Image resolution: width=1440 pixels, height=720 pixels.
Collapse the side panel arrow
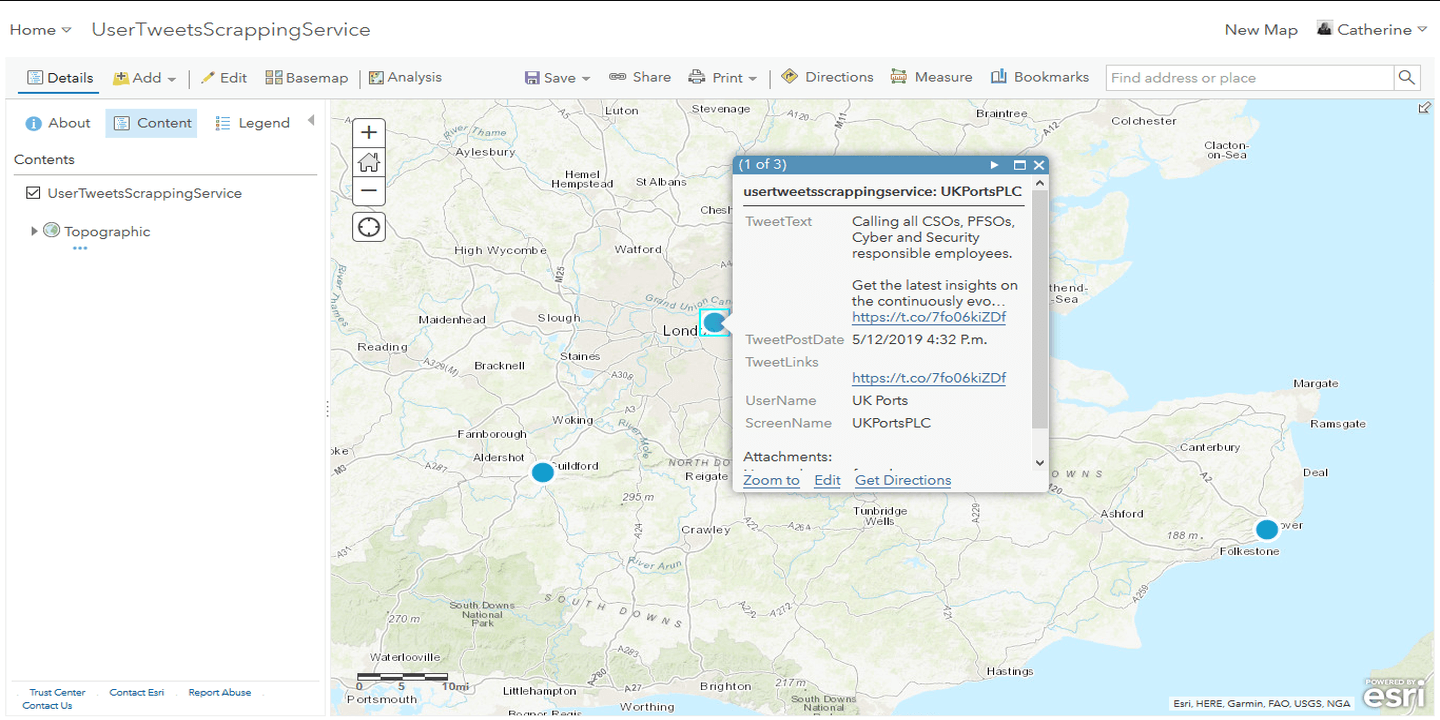tap(311, 121)
